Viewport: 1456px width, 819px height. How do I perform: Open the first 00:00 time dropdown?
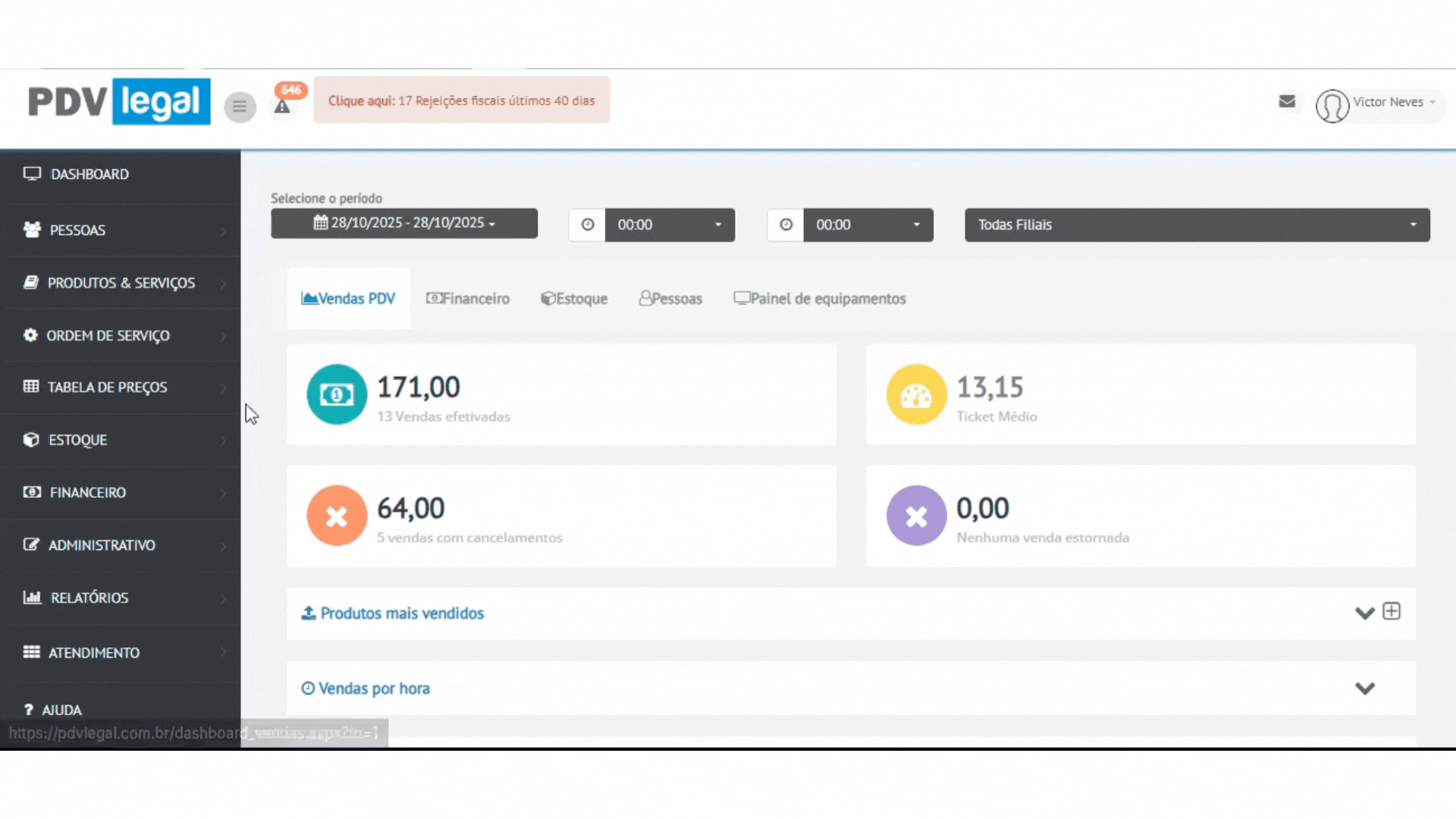pyautogui.click(x=669, y=225)
